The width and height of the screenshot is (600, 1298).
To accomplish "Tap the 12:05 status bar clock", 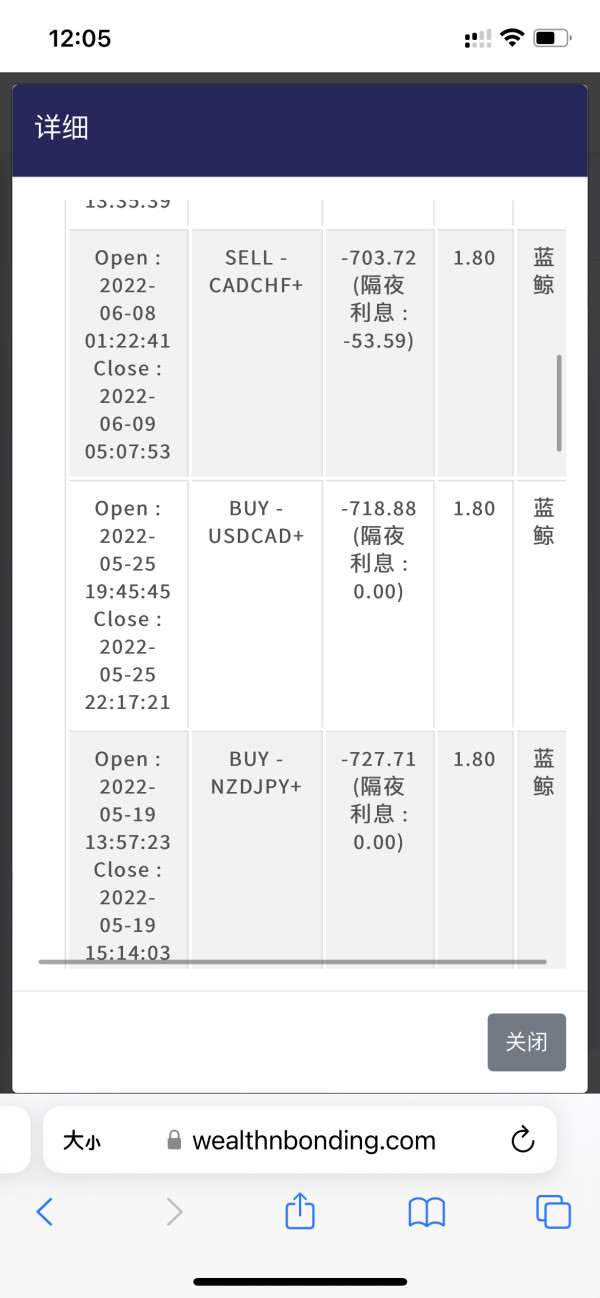I will click(80, 39).
